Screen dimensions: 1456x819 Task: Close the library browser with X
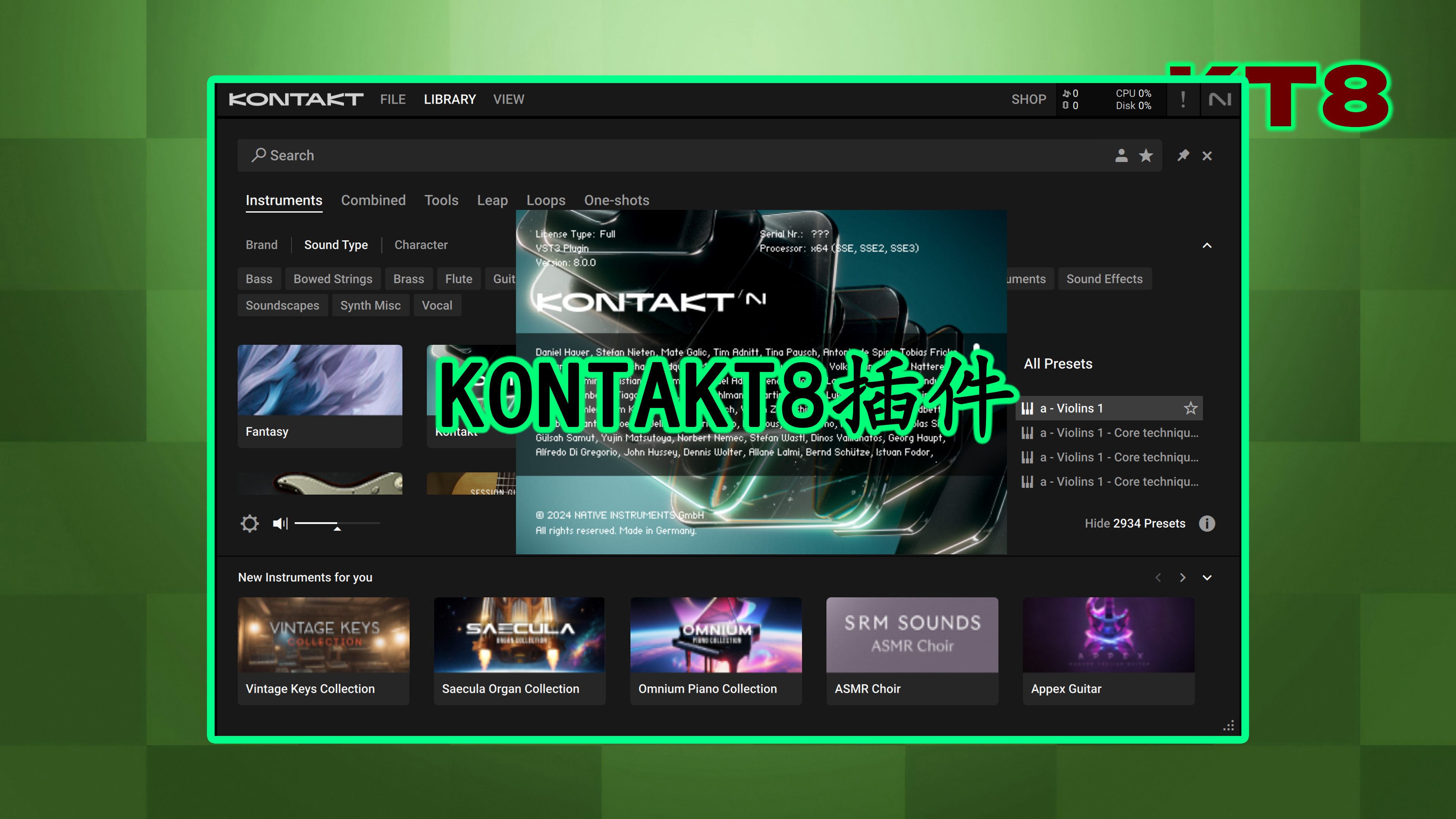pyautogui.click(x=1207, y=156)
